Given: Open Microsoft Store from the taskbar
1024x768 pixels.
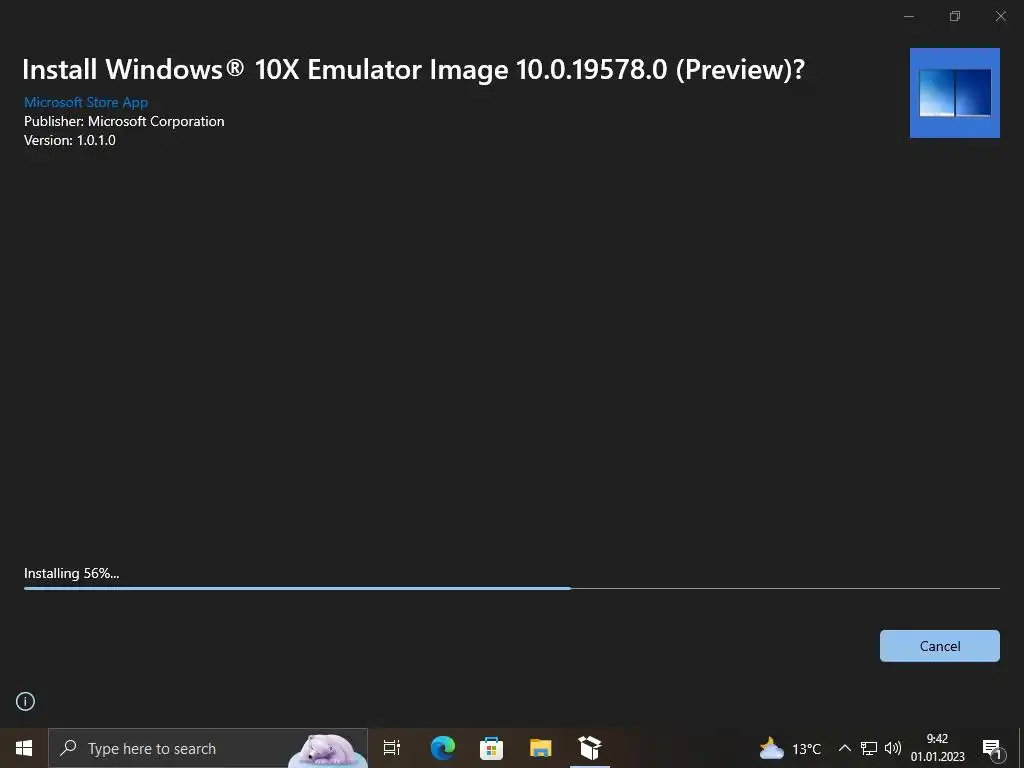Looking at the screenshot, I should click(491, 748).
